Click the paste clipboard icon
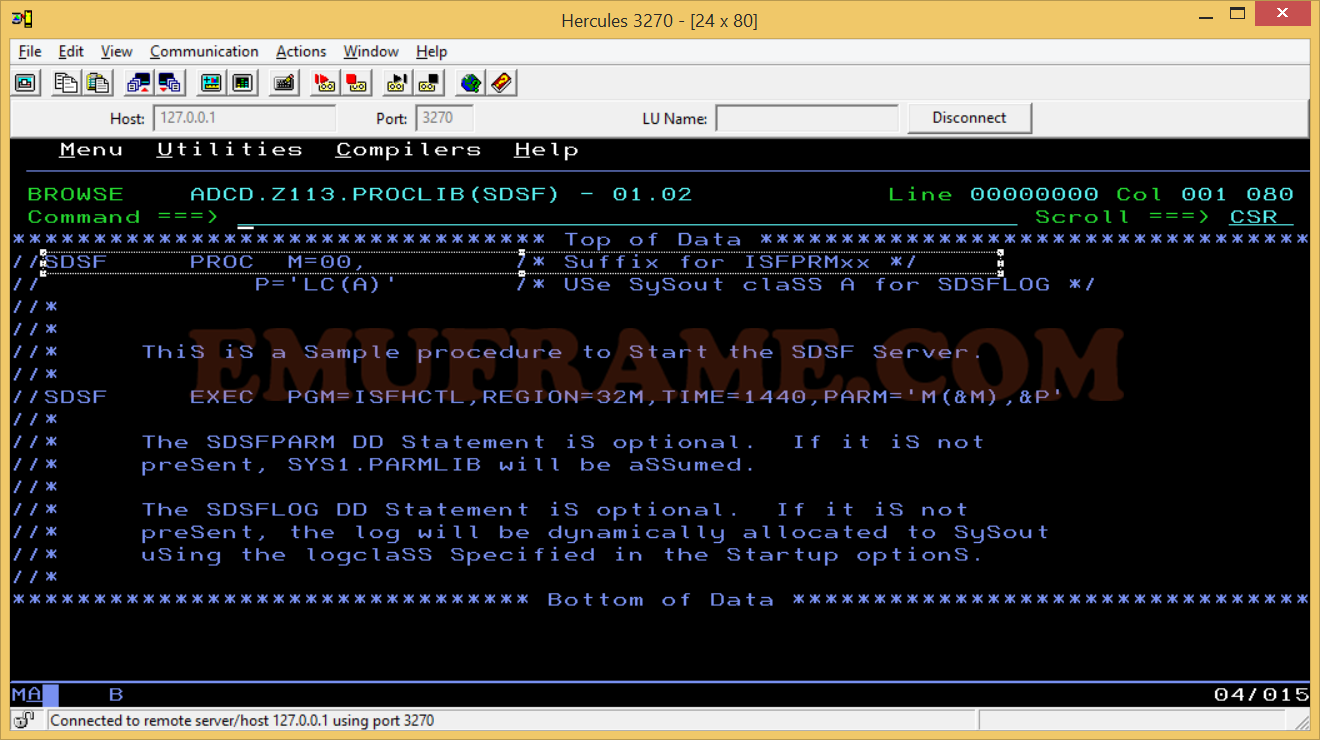 point(98,82)
